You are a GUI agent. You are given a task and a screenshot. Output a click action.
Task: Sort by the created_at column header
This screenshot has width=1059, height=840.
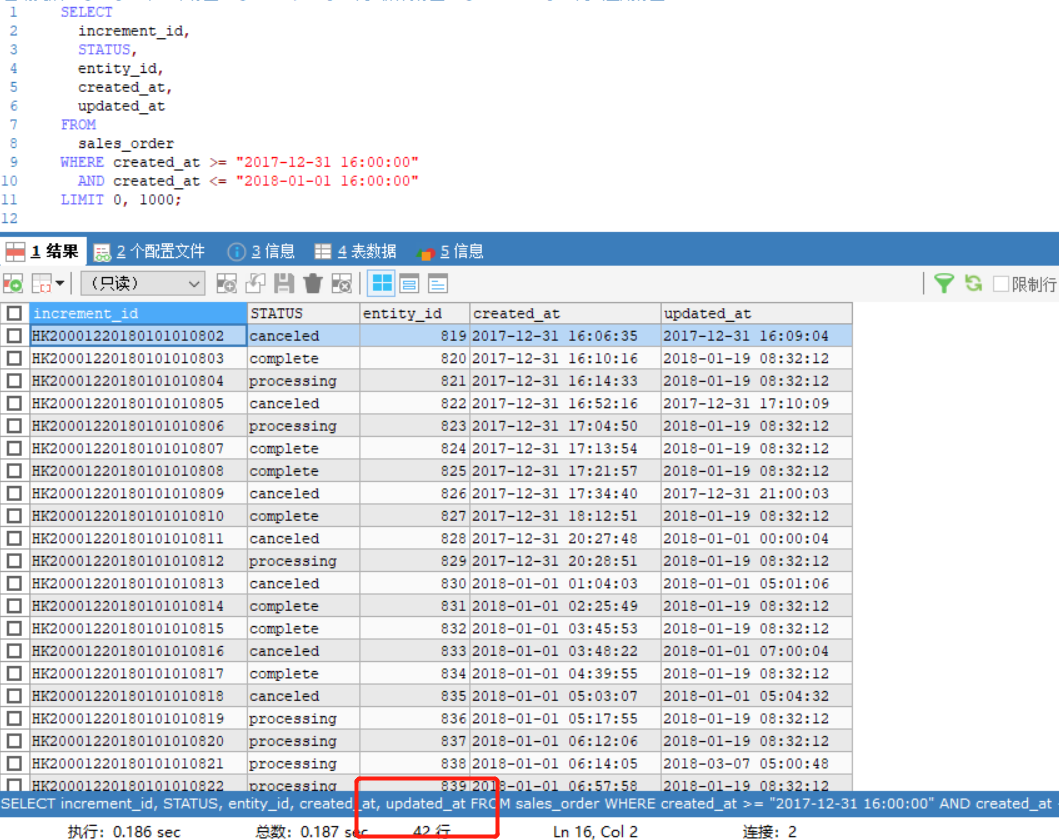pos(520,313)
